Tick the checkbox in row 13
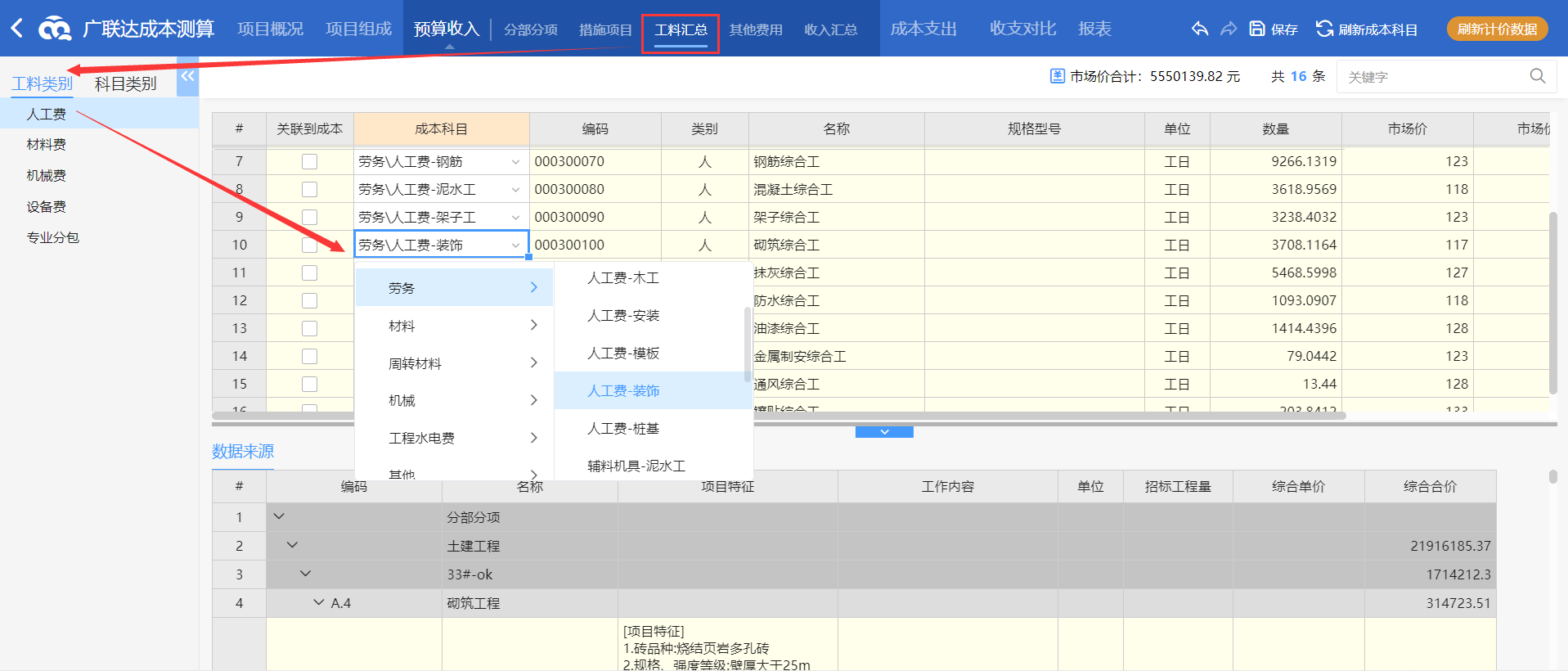1568x671 pixels. [309, 328]
